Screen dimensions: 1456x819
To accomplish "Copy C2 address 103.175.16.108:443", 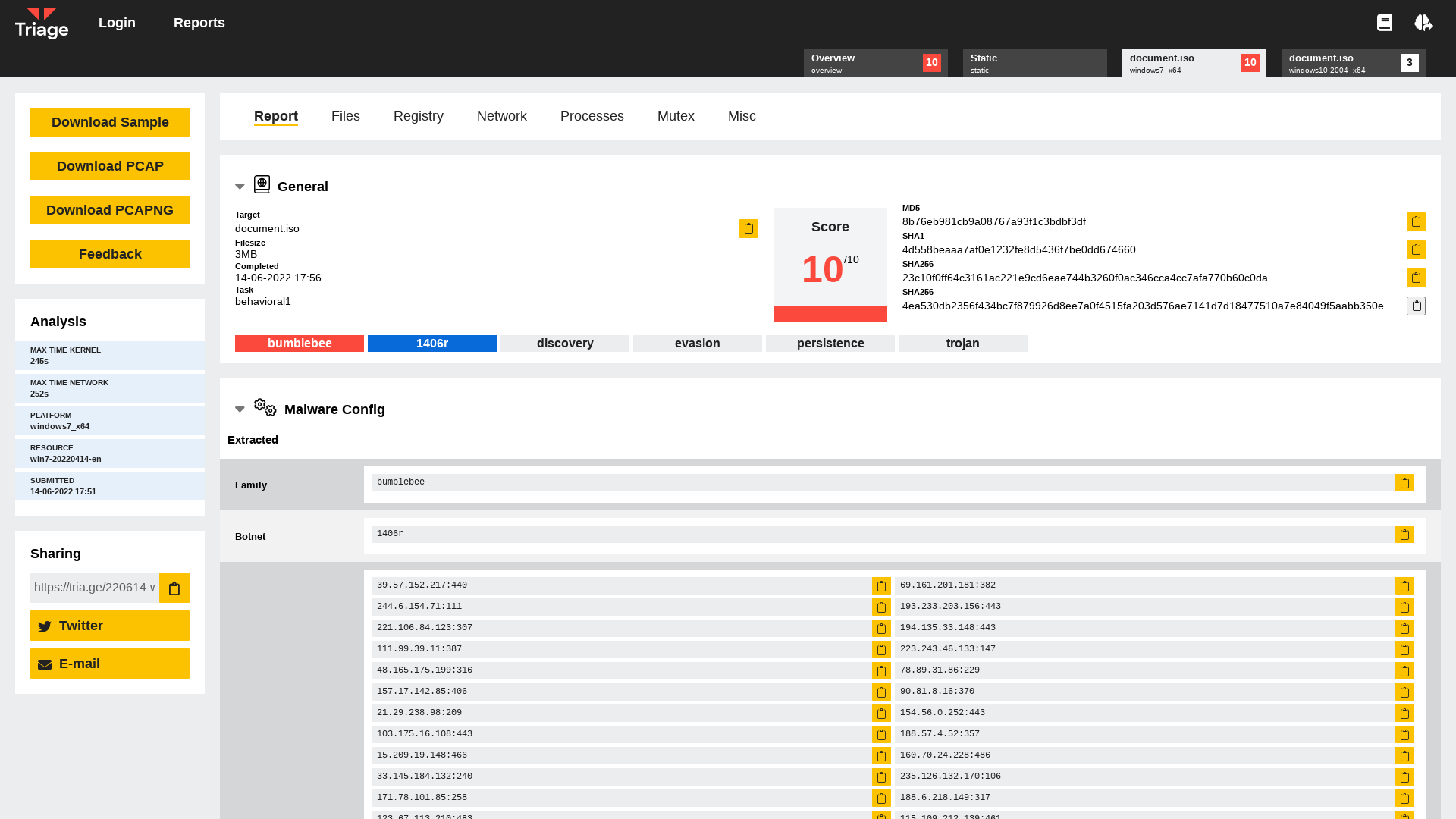I will (x=881, y=735).
